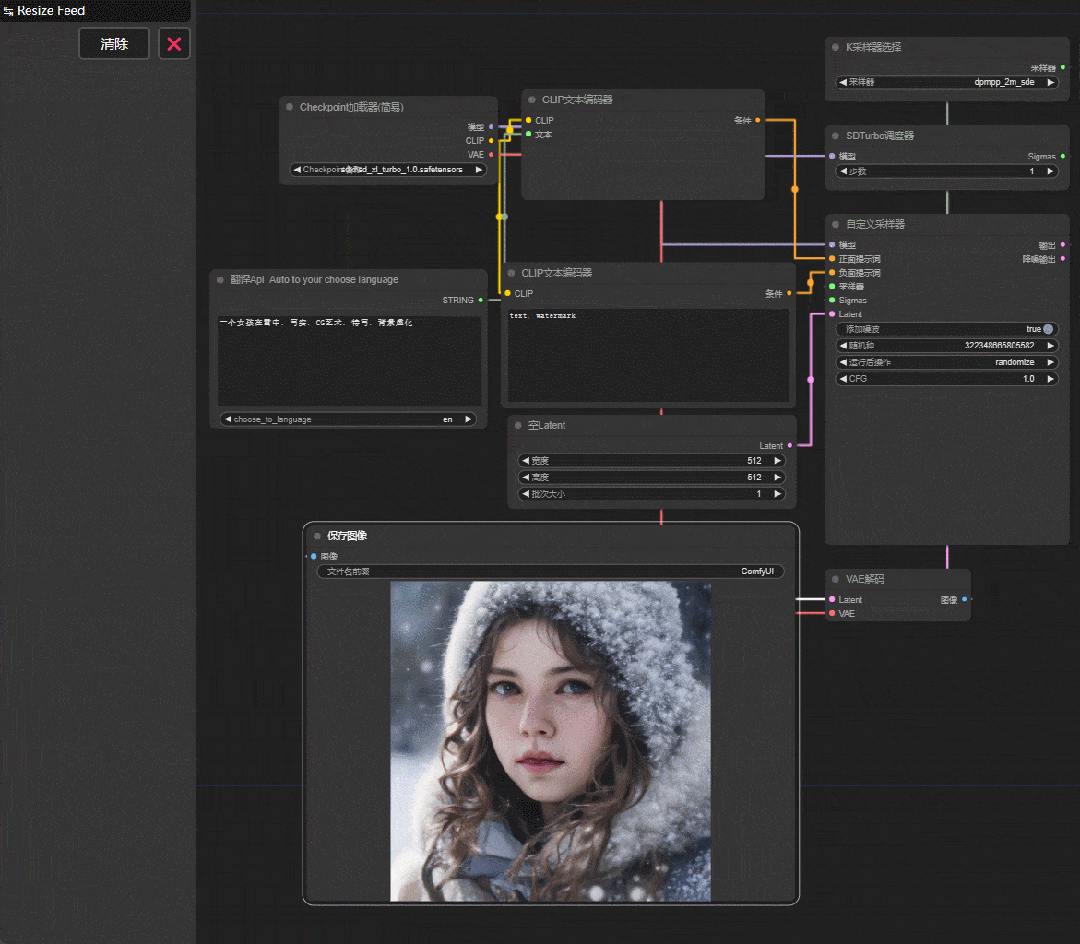Click the 图像 output port of VAE解码

964,600
